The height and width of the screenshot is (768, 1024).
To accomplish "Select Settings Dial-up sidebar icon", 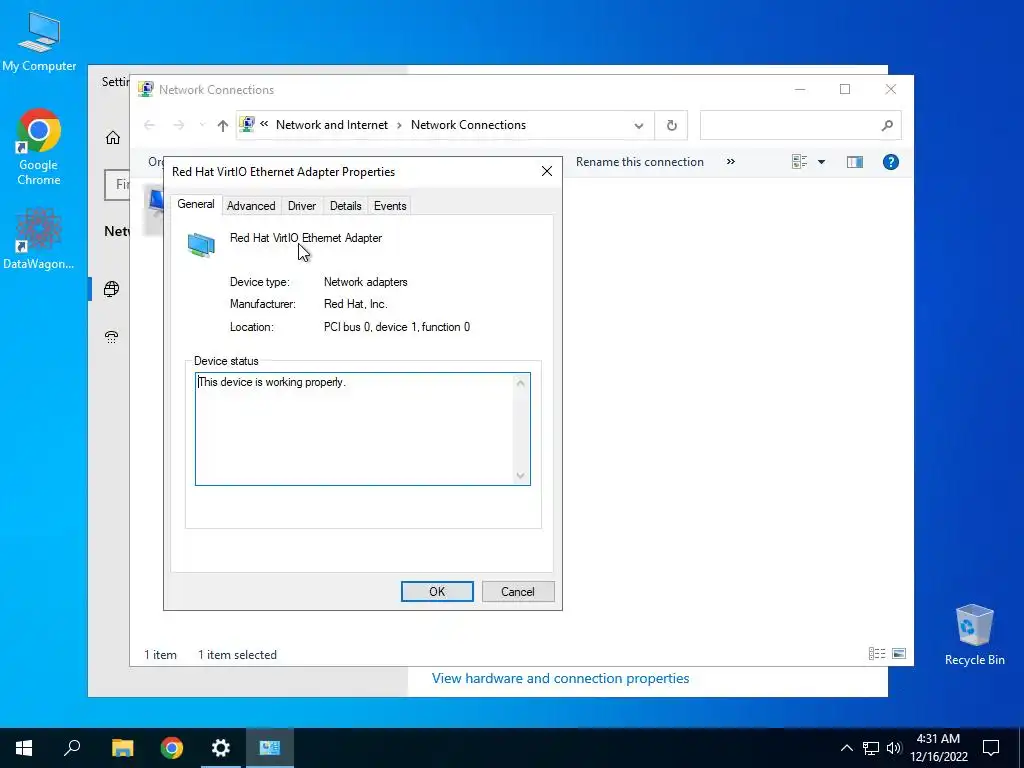I will pyautogui.click(x=112, y=337).
